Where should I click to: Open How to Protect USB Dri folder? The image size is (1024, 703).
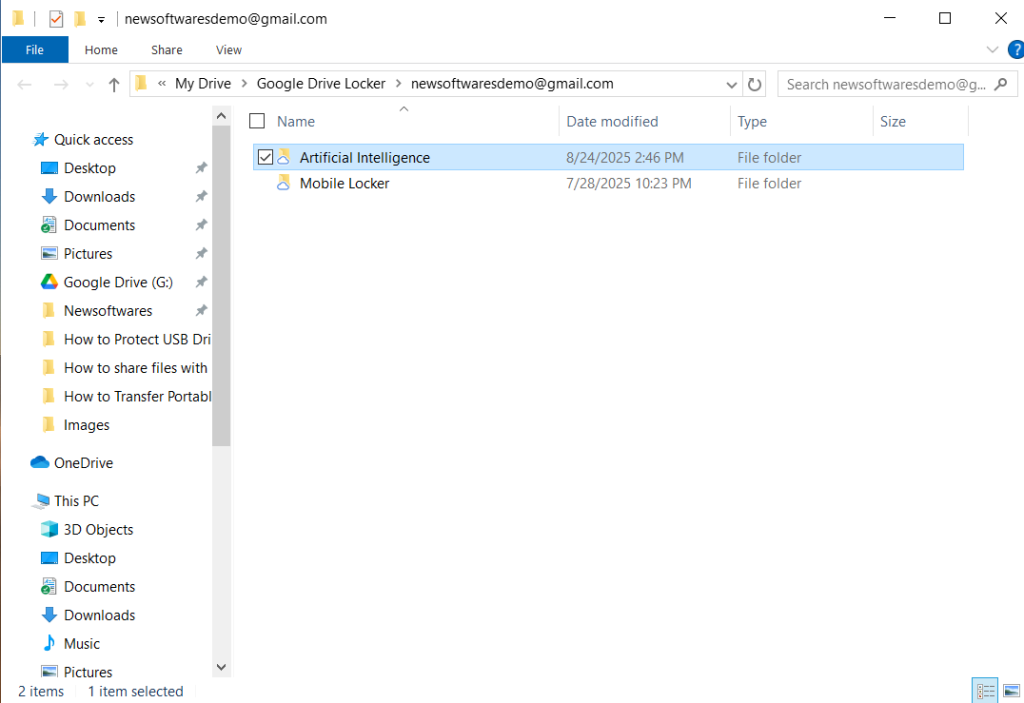[136, 339]
